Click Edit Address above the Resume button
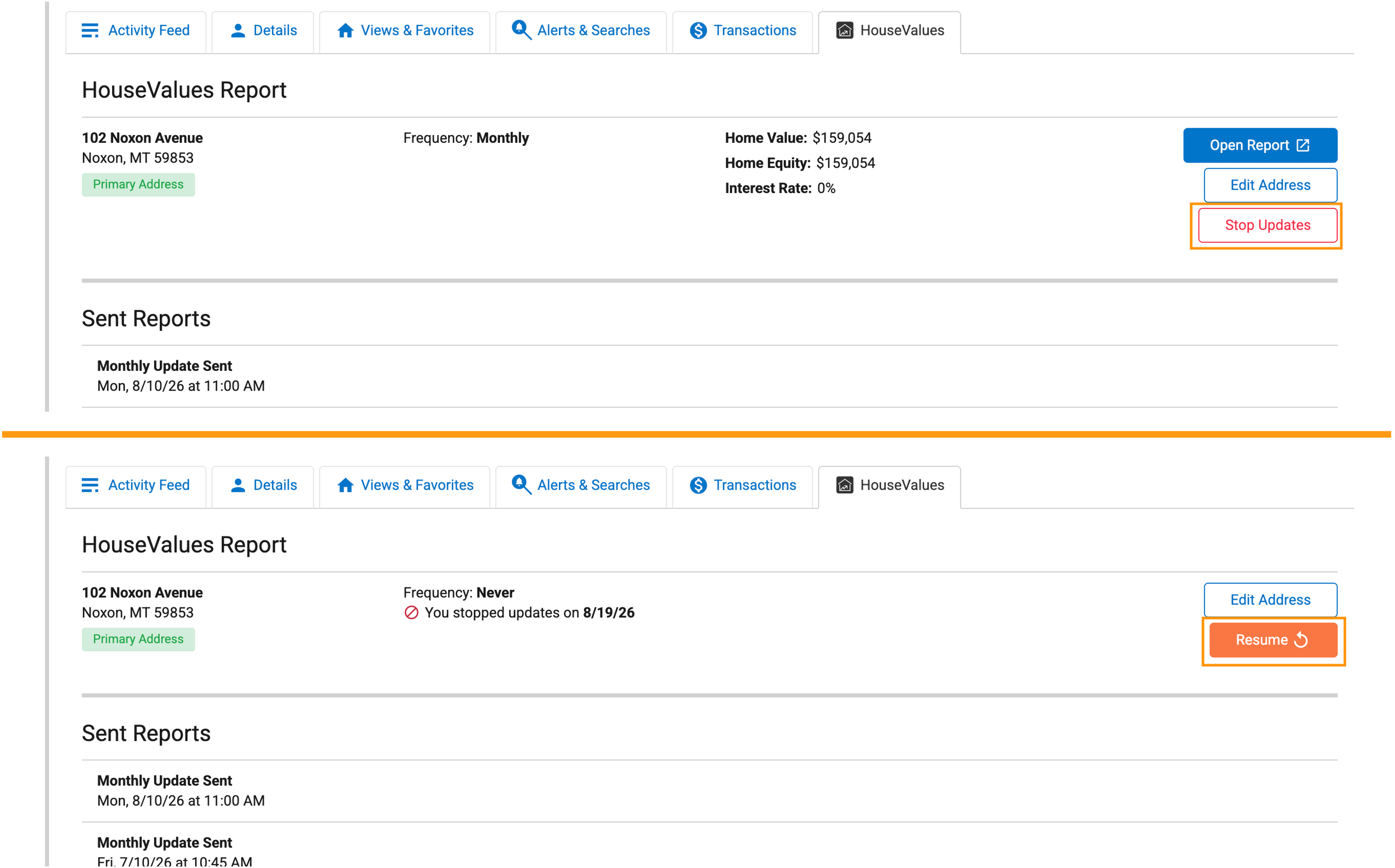 (x=1271, y=599)
